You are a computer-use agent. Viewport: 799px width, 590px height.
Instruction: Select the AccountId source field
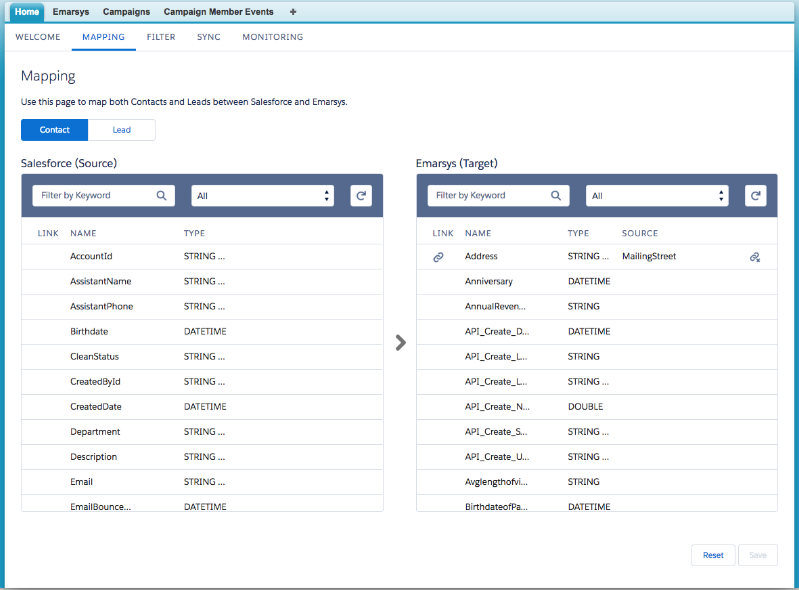[202, 256]
